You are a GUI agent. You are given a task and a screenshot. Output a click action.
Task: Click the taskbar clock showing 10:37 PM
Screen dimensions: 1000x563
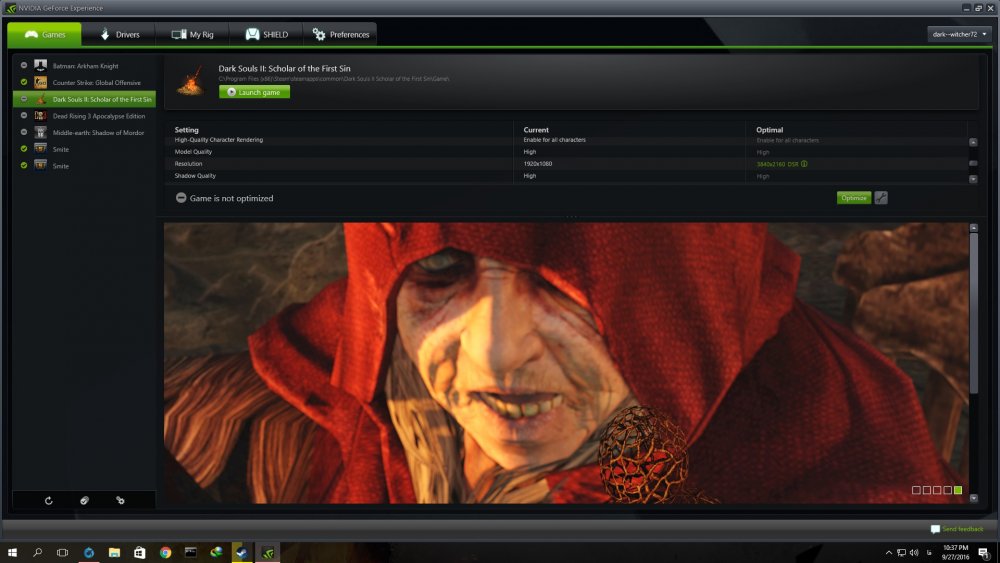[955, 552]
